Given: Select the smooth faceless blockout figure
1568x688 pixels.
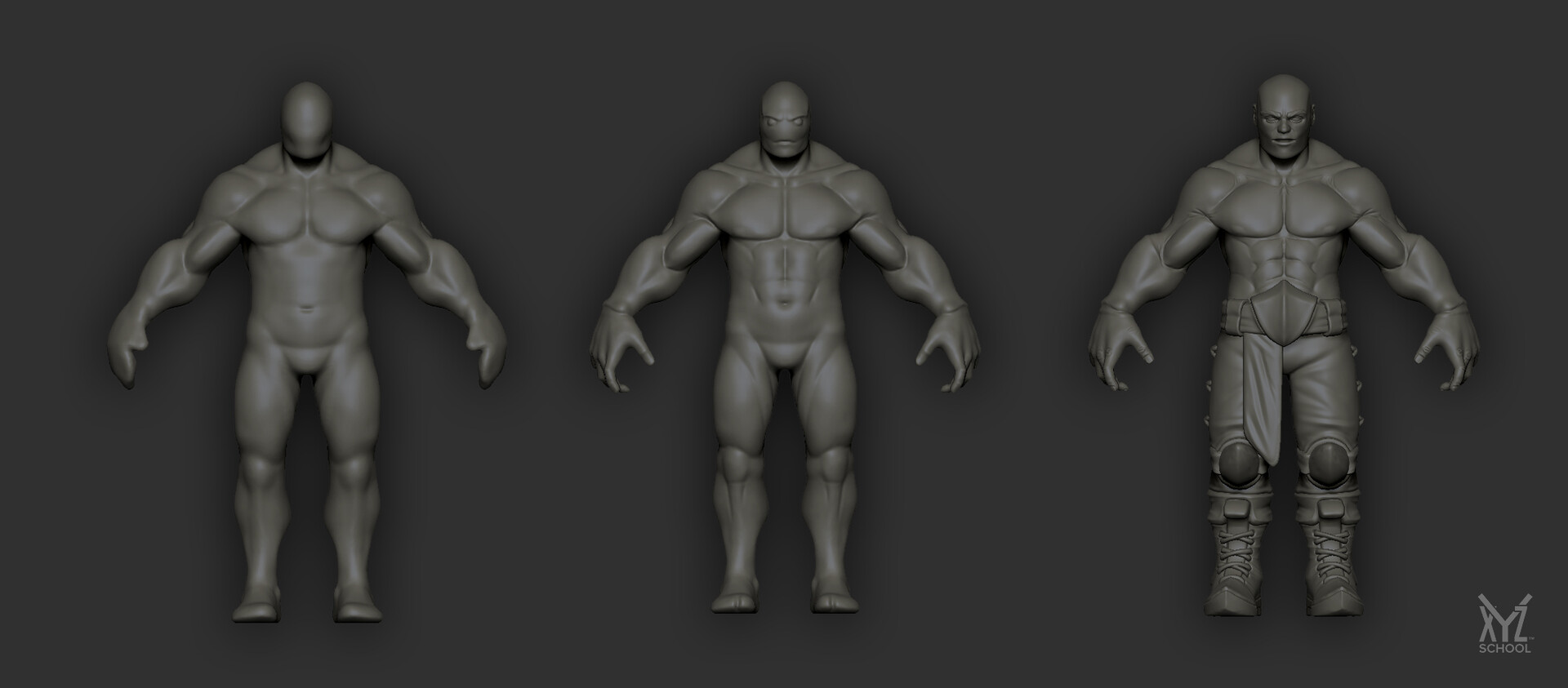Looking at the screenshot, I should (x=307, y=353).
